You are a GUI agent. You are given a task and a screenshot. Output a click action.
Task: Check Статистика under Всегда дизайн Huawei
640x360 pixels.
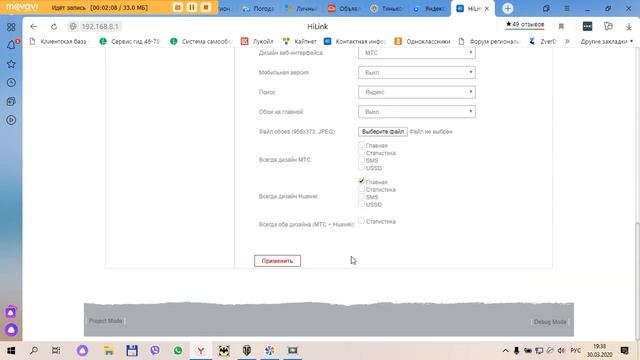(361, 189)
